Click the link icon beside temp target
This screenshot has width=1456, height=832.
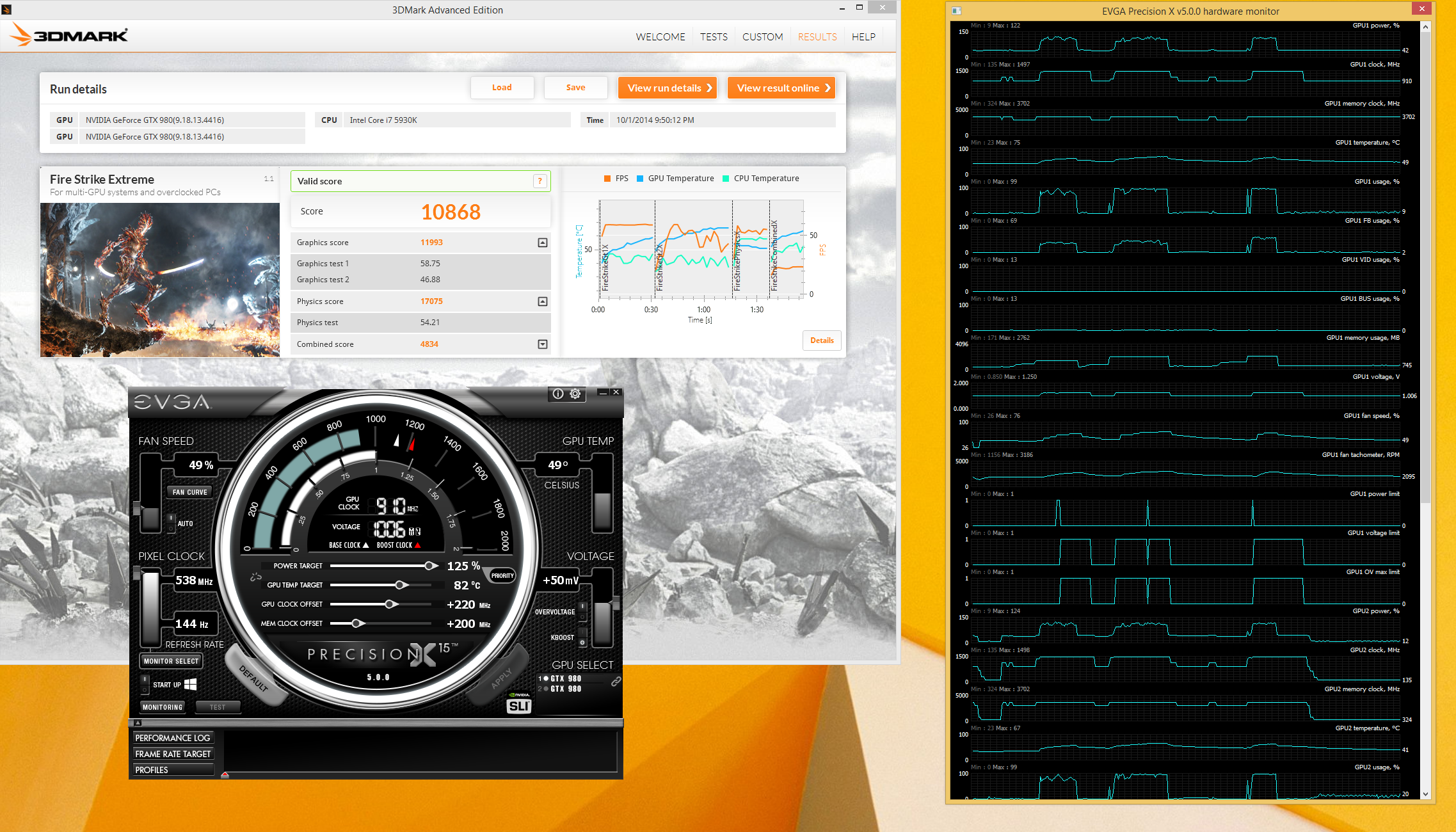coord(256,577)
